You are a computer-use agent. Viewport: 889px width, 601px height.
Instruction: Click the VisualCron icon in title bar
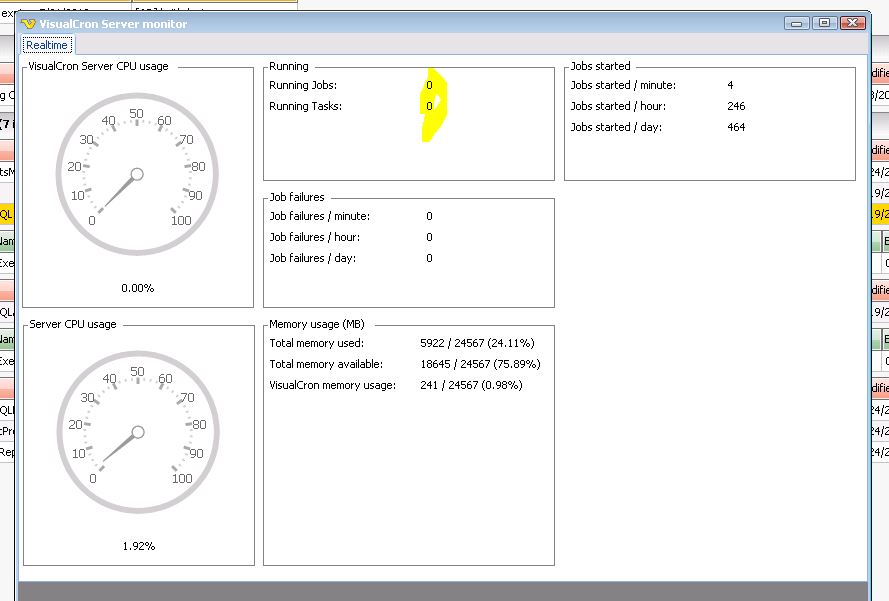[28, 24]
